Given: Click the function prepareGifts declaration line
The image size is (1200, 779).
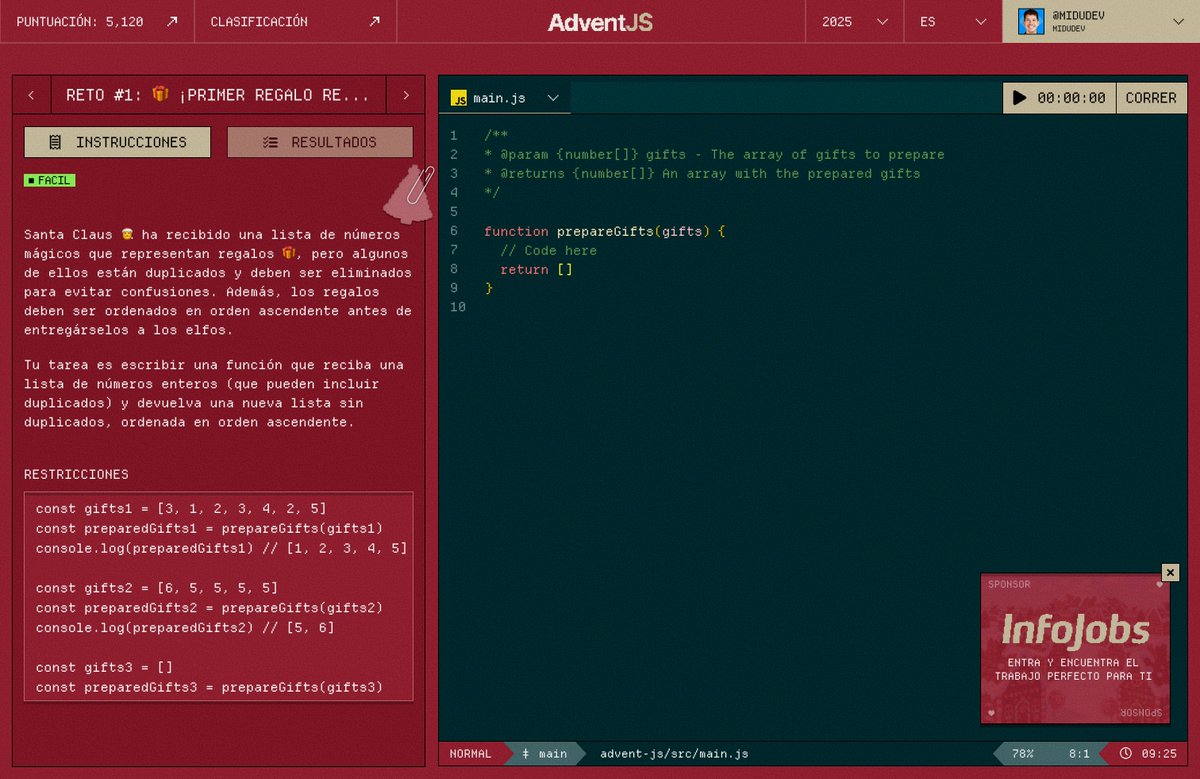Looking at the screenshot, I should (x=604, y=231).
